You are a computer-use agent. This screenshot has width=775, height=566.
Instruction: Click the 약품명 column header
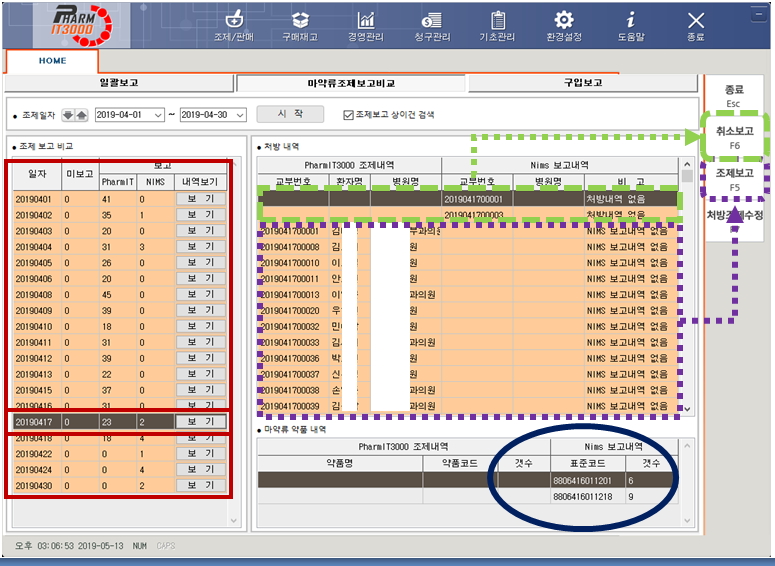coord(340,463)
